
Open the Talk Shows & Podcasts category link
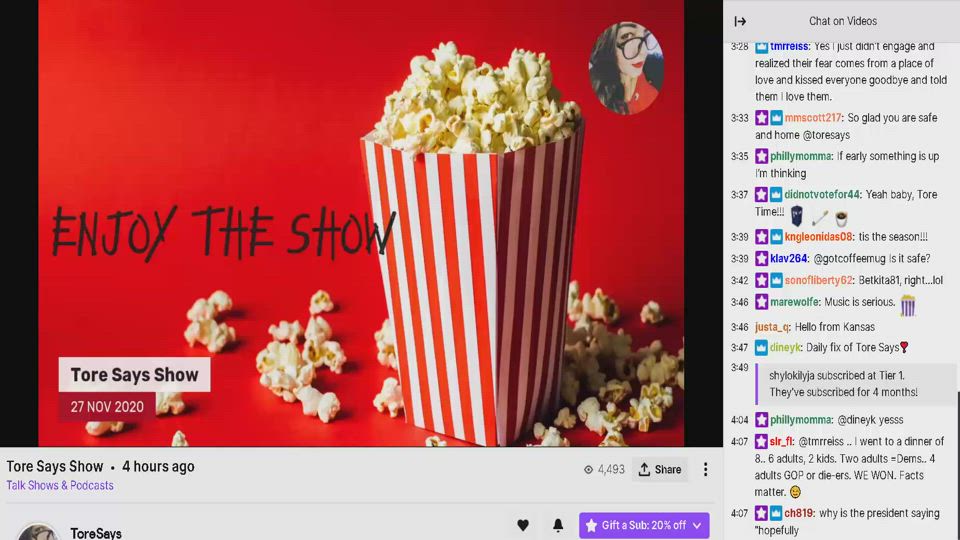click(x=60, y=486)
